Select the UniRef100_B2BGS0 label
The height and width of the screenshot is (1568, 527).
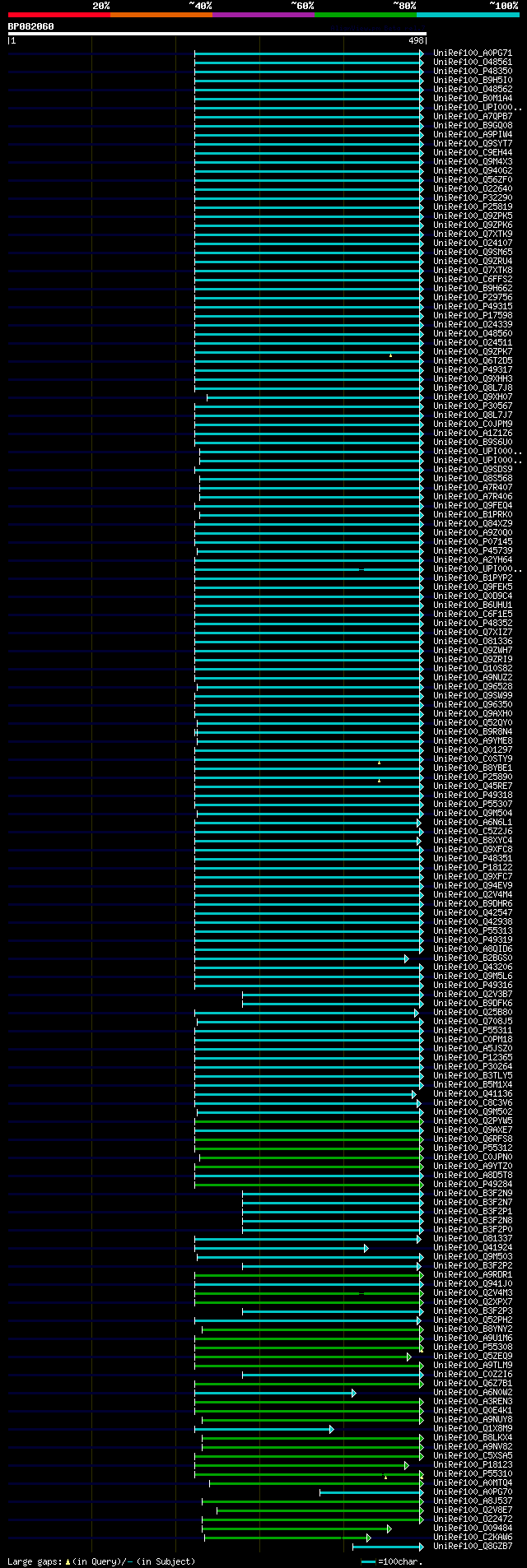(x=473, y=958)
